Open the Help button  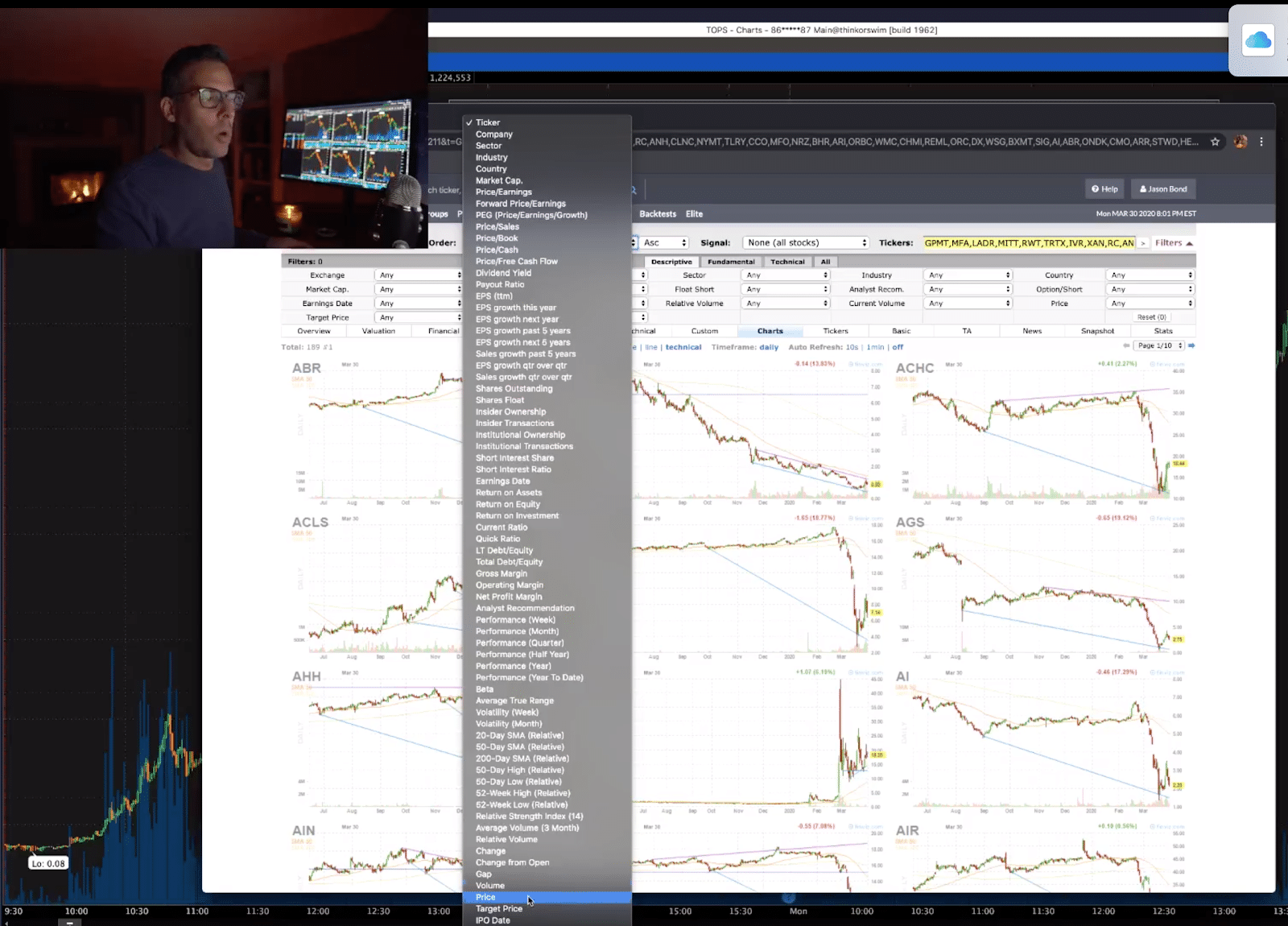pos(1104,189)
